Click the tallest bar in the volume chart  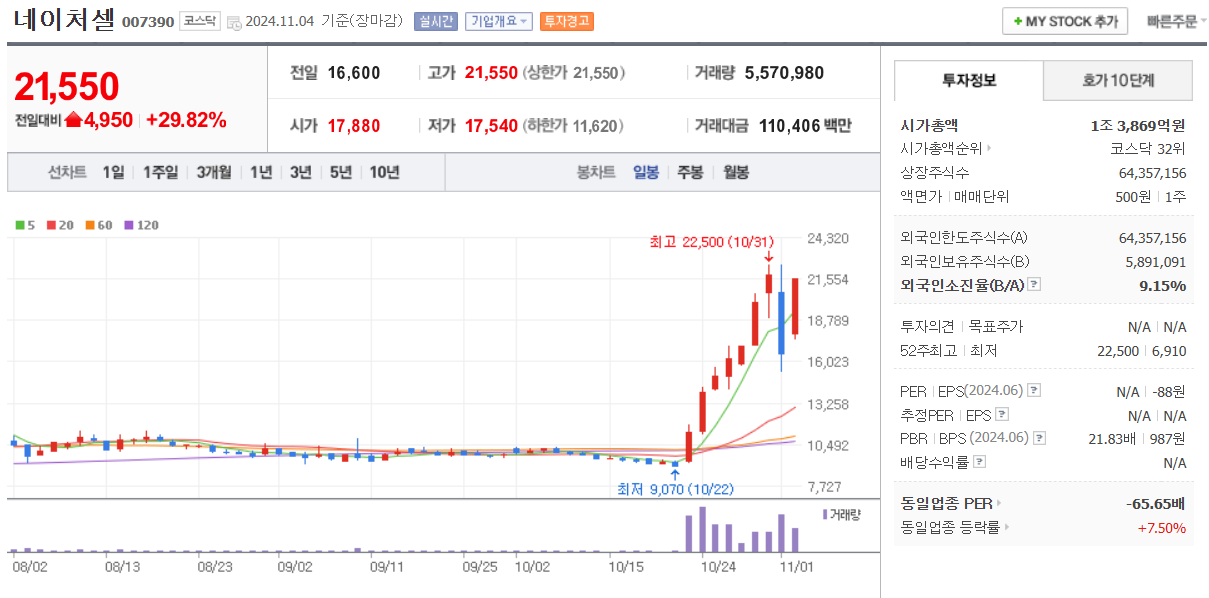[702, 529]
